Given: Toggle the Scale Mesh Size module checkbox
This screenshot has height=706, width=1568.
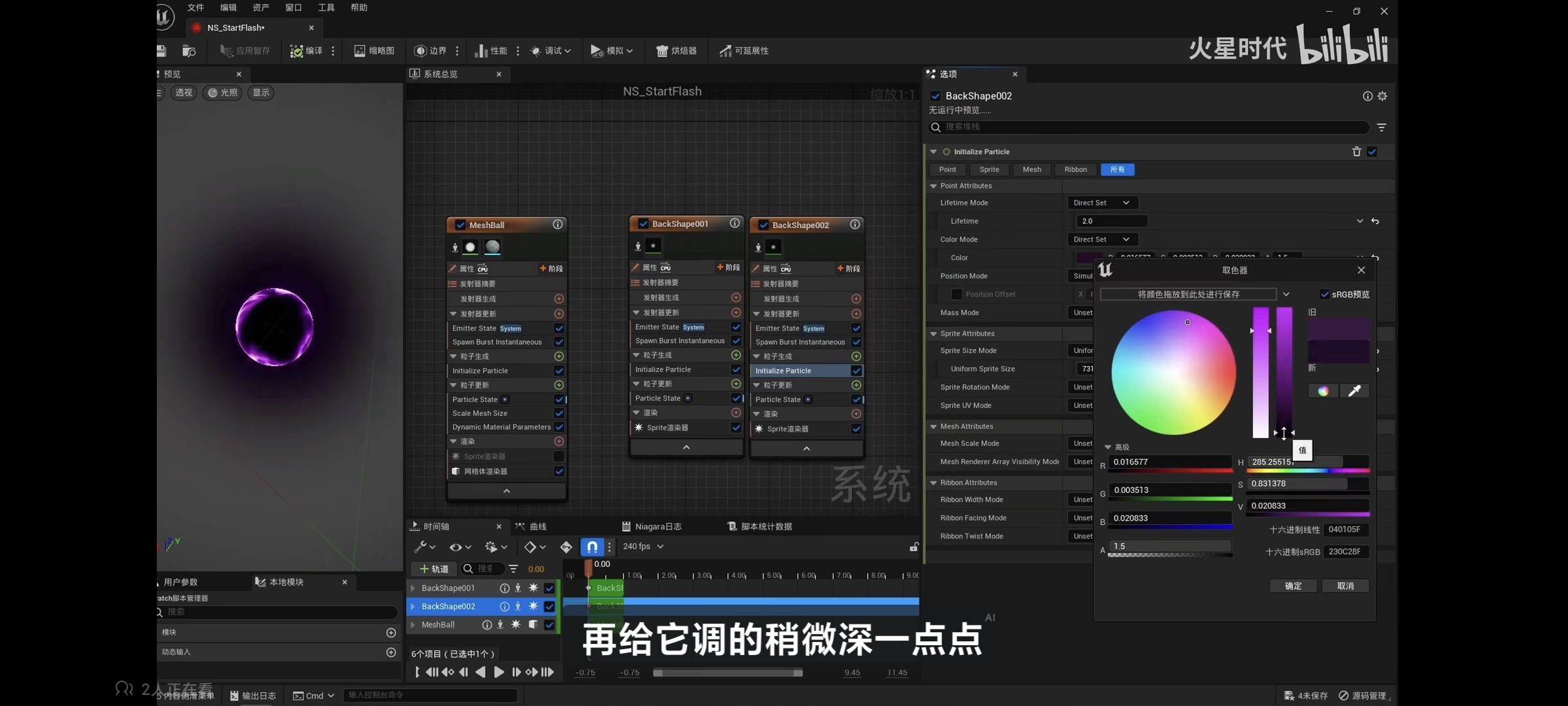Looking at the screenshot, I should pos(559,413).
